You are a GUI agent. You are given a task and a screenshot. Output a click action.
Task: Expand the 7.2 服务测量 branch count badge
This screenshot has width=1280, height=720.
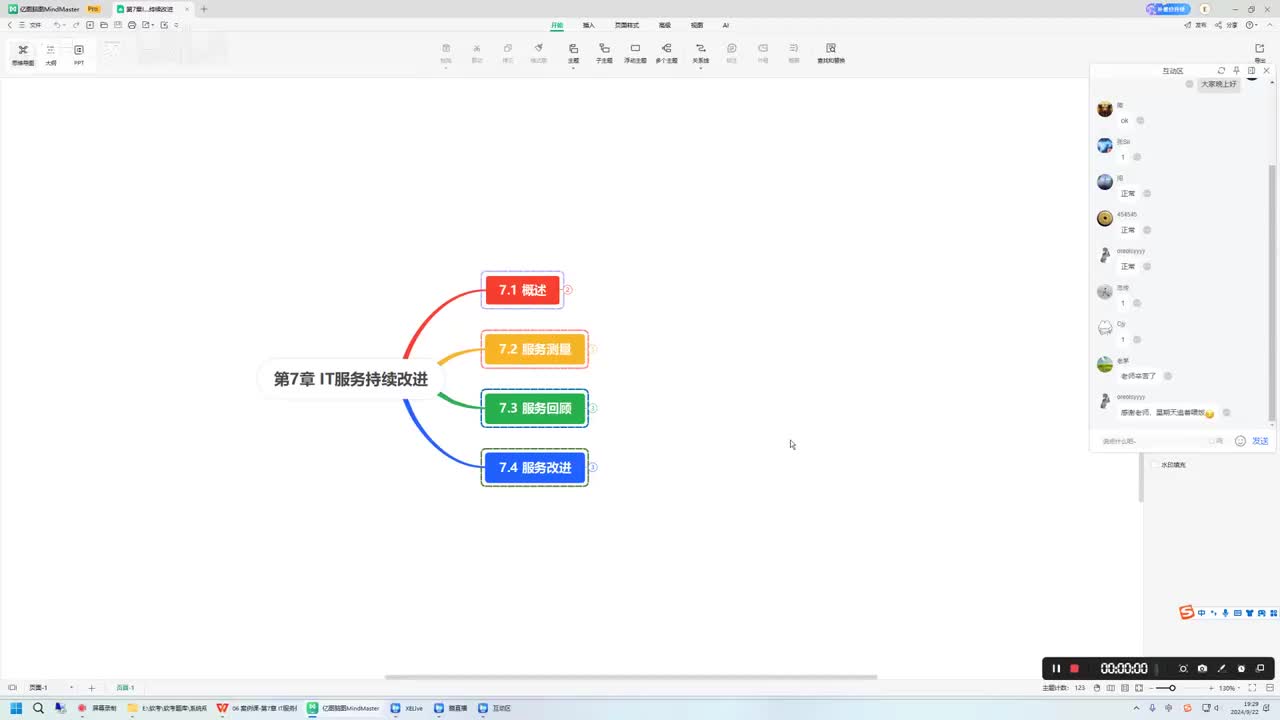click(x=593, y=349)
